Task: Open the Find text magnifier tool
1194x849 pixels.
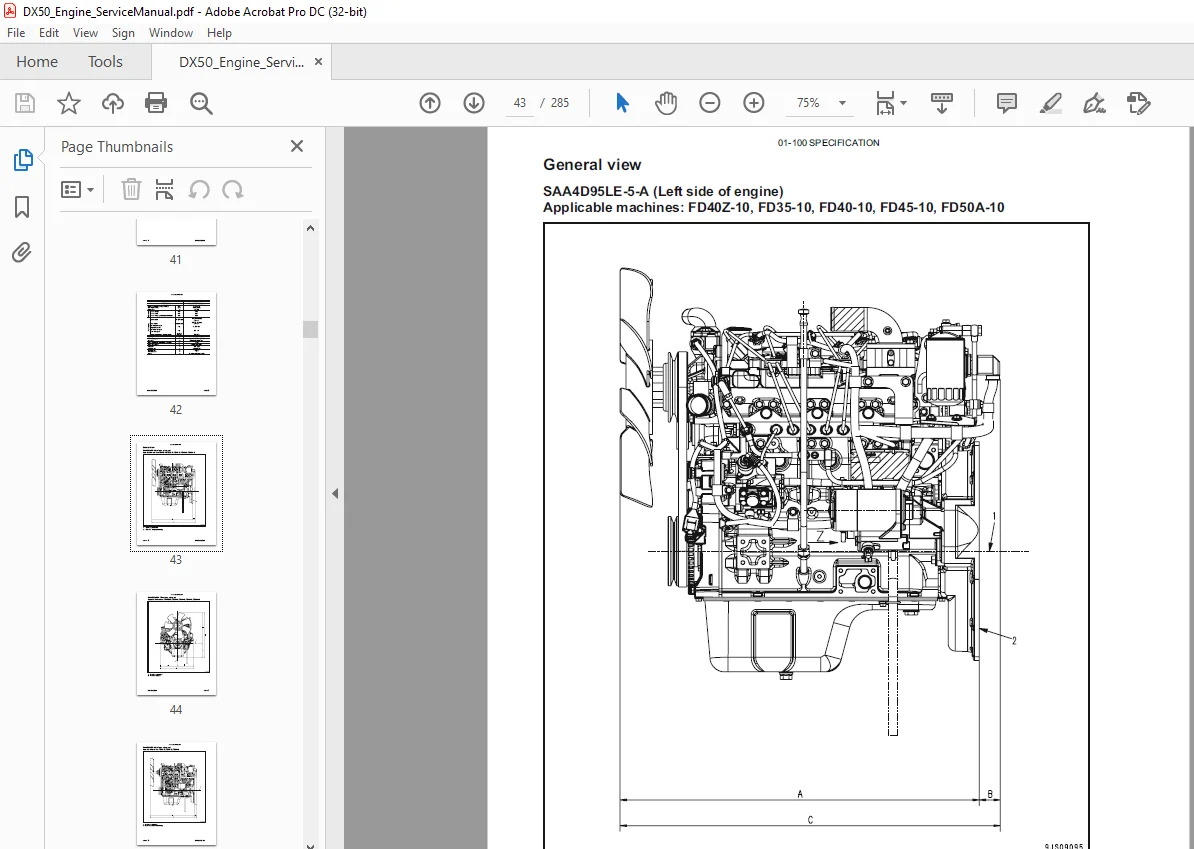Action: [x=201, y=103]
